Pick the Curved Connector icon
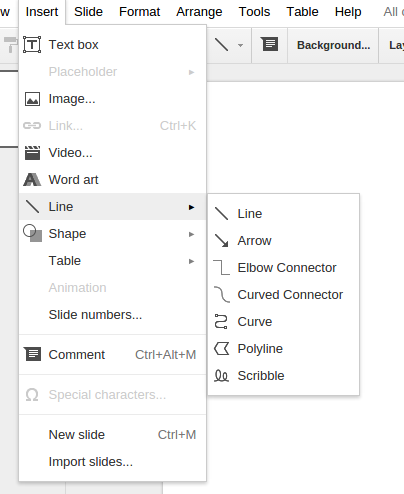 tap(221, 295)
